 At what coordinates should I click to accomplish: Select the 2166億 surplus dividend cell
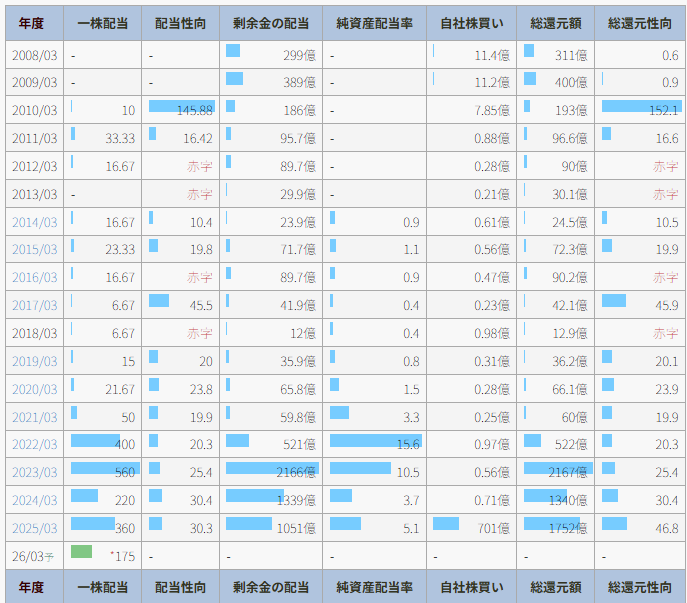point(270,472)
